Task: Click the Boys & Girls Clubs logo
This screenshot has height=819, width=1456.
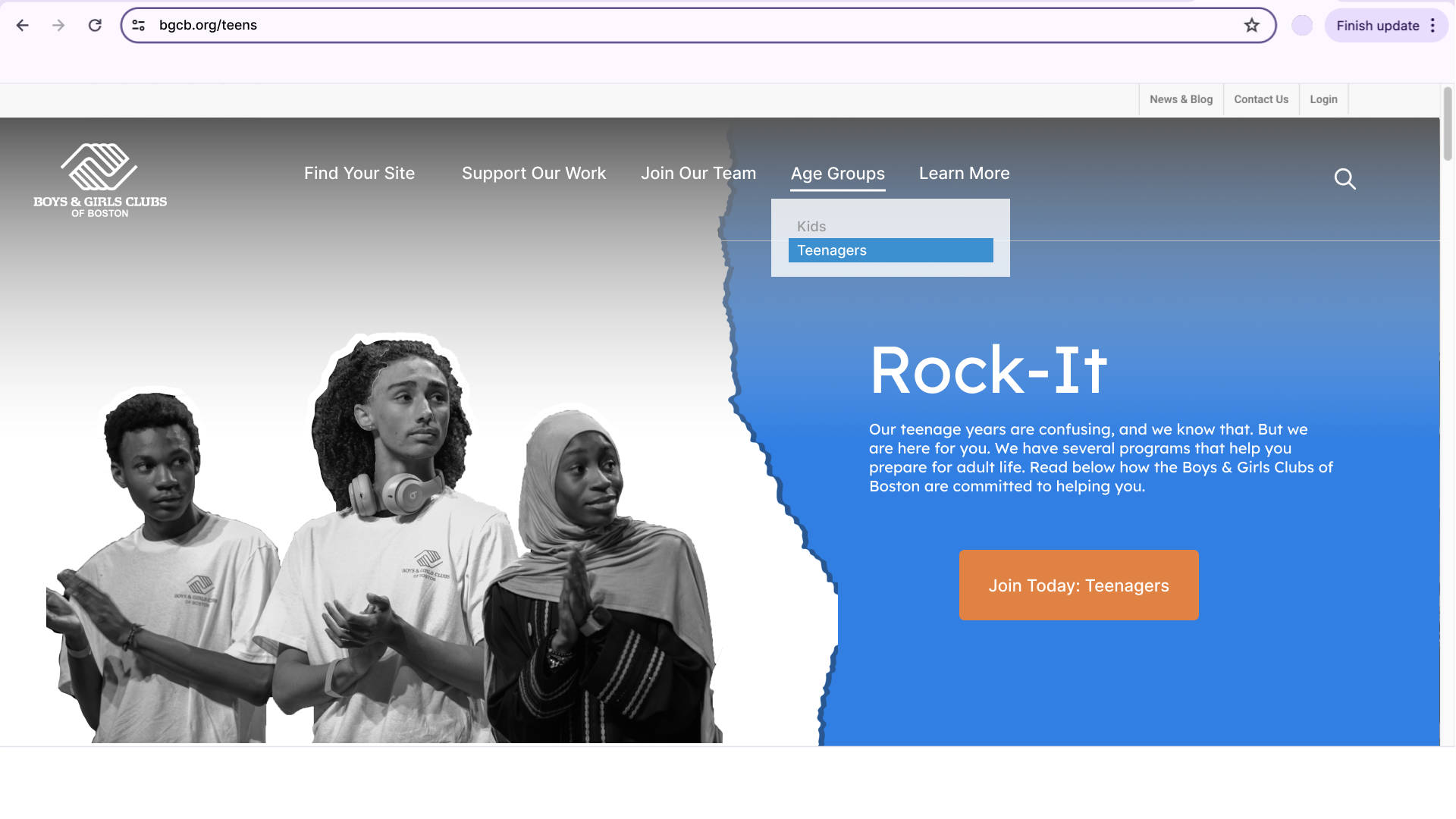Action: pos(100,180)
